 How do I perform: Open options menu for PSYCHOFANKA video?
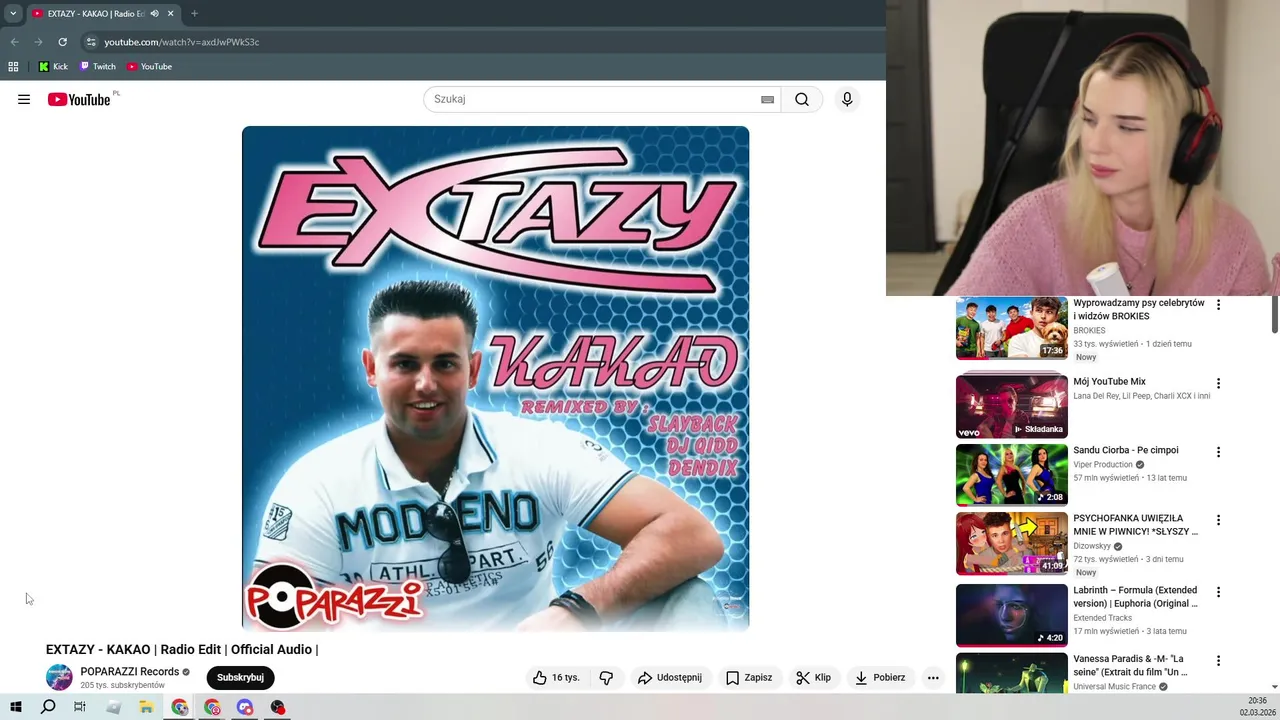coord(1218,520)
